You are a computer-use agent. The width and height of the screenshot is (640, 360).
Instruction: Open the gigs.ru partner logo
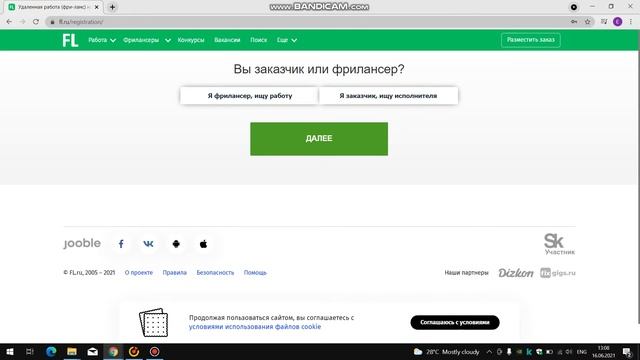558,273
